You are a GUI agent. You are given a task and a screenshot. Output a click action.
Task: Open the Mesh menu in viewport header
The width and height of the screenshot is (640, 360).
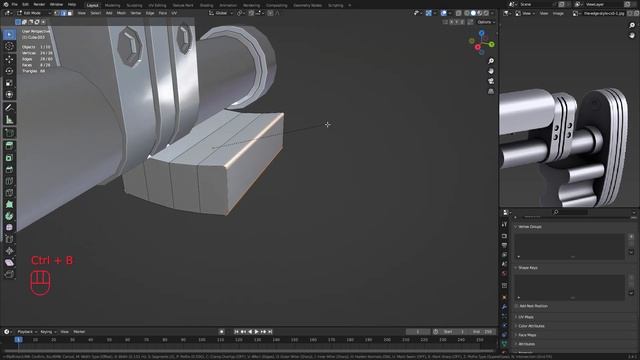(121, 13)
